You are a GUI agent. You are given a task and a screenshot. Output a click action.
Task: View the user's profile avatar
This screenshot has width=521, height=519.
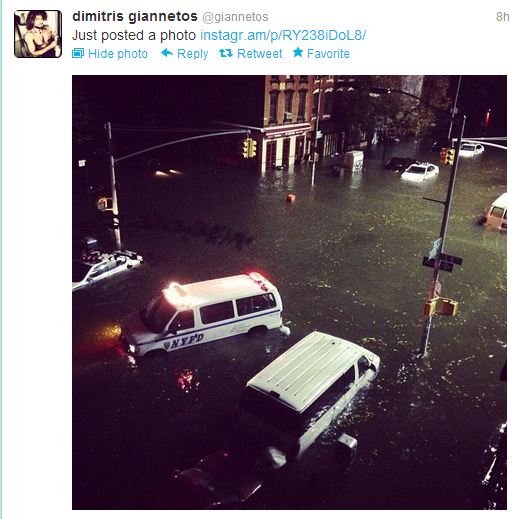[x=38, y=34]
